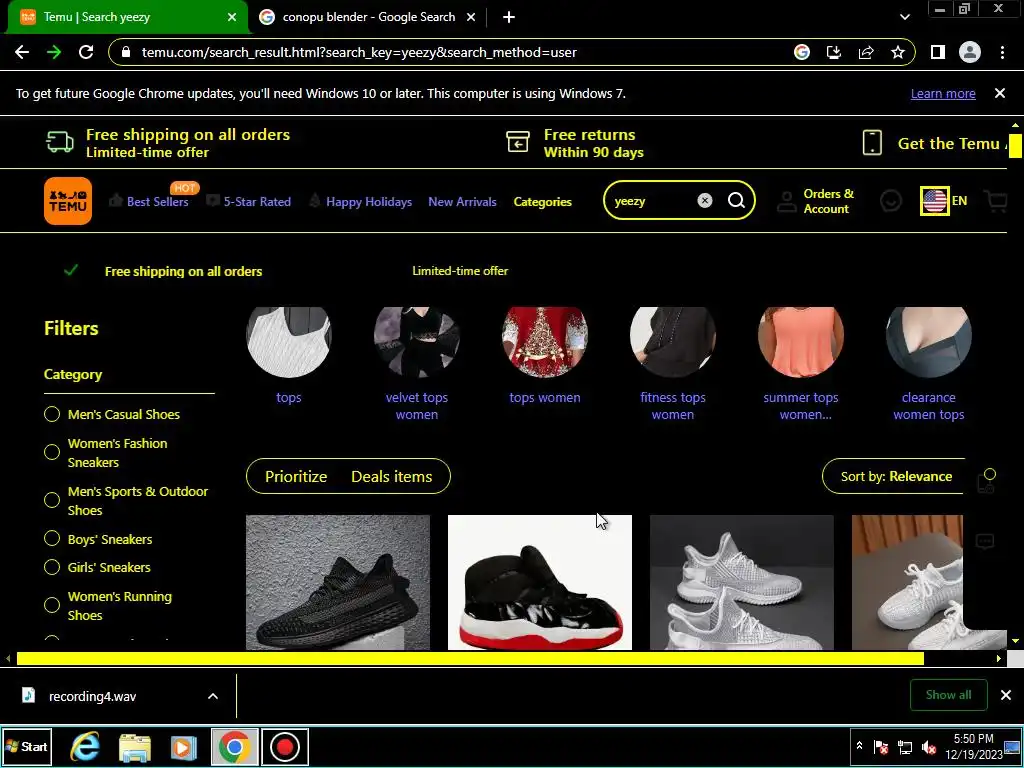This screenshot has height=768, width=1024.
Task: Click the Orders & Account person icon
Action: coord(786,202)
